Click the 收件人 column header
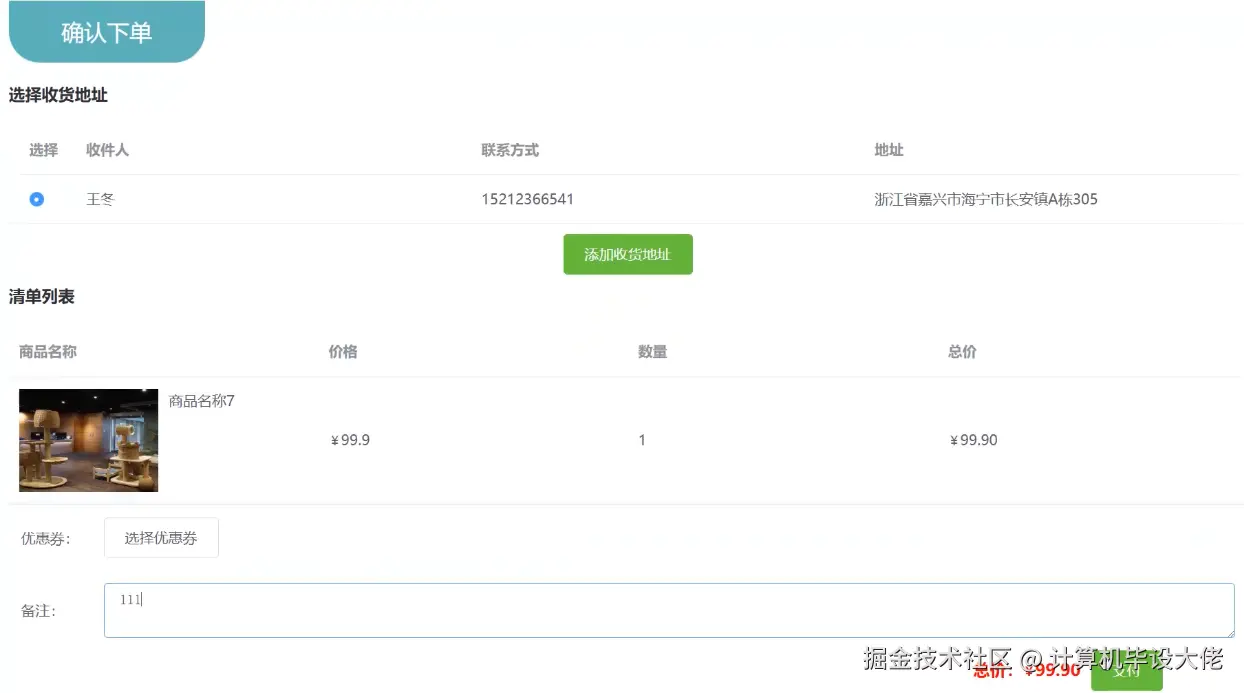The height and width of the screenshot is (693, 1244). [x=108, y=150]
